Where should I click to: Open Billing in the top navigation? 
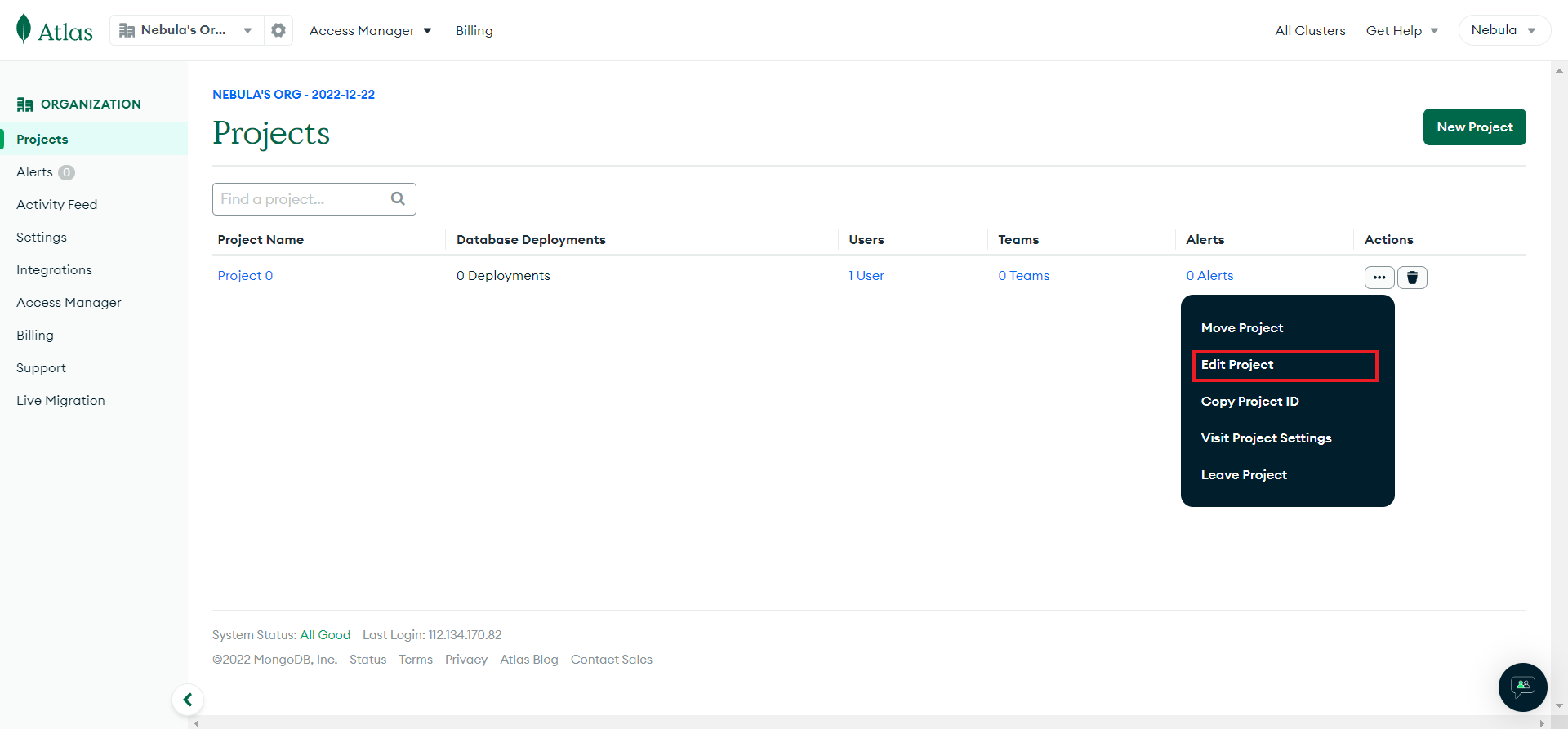(x=474, y=30)
